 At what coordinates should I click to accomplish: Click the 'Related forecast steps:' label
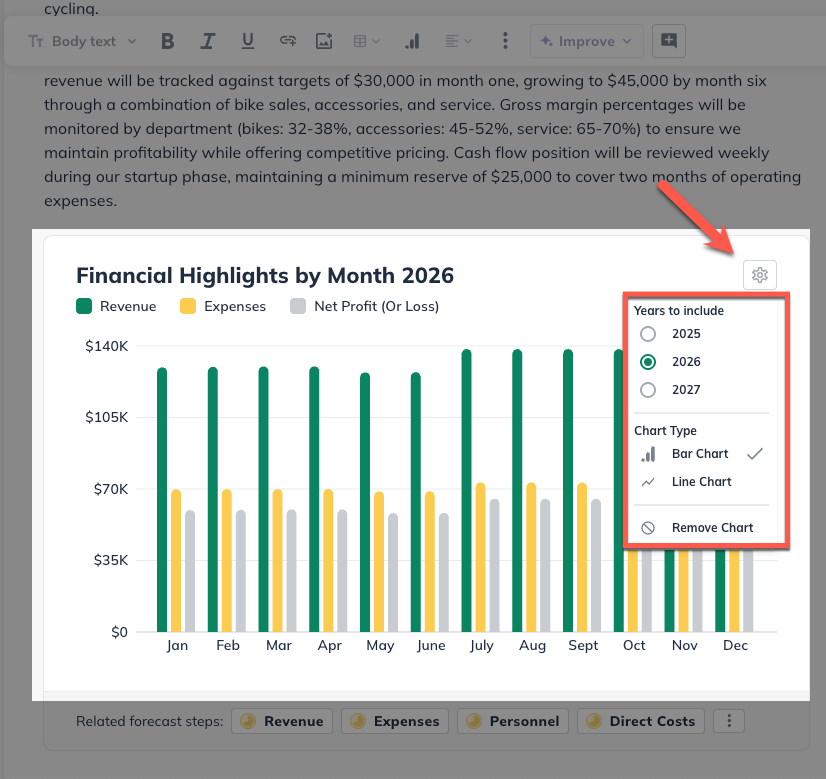[150, 721]
